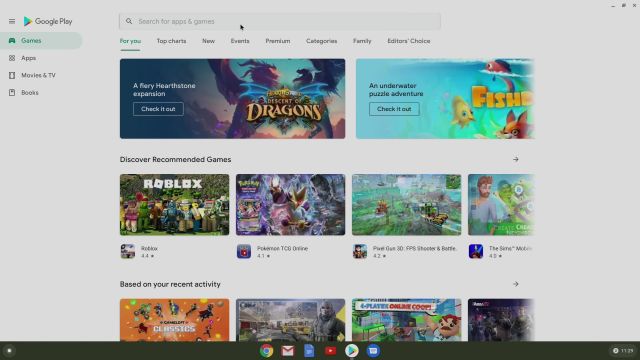Open the hamburger menu icon
Viewport: 640px width, 360px height.
(12, 21)
